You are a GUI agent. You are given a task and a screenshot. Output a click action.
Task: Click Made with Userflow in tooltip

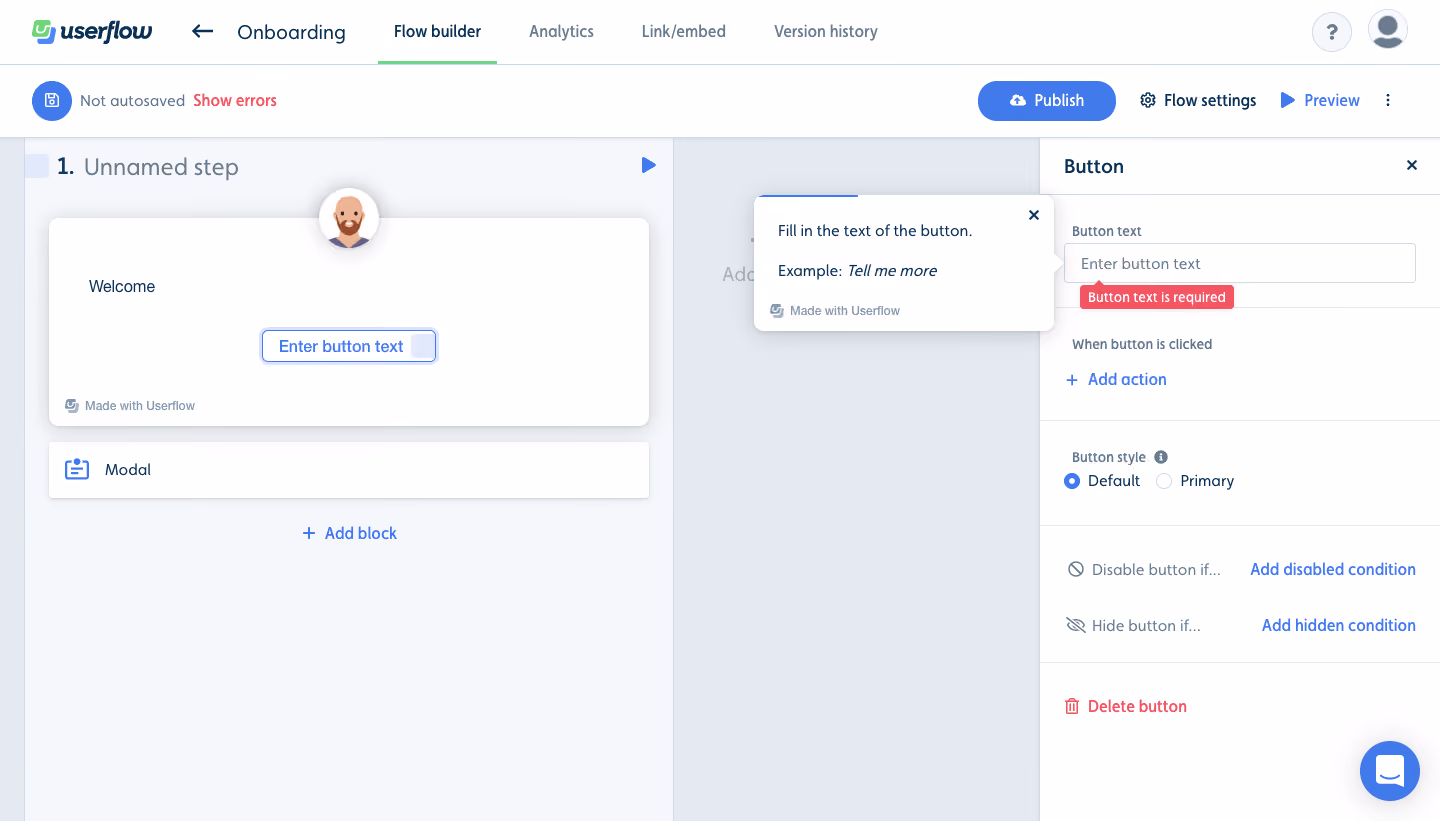(x=835, y=311)
